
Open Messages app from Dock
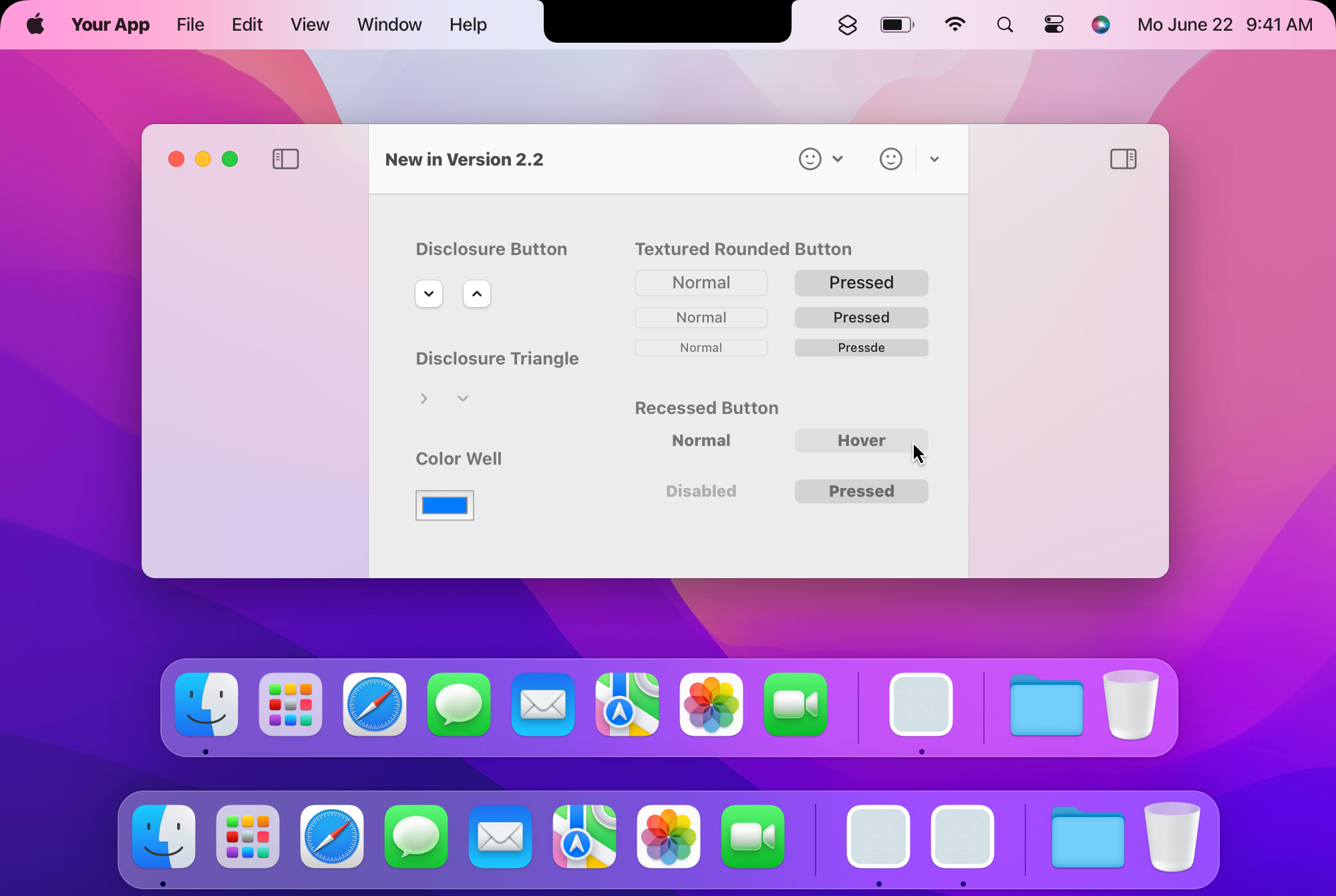click(x=459, y=705)
